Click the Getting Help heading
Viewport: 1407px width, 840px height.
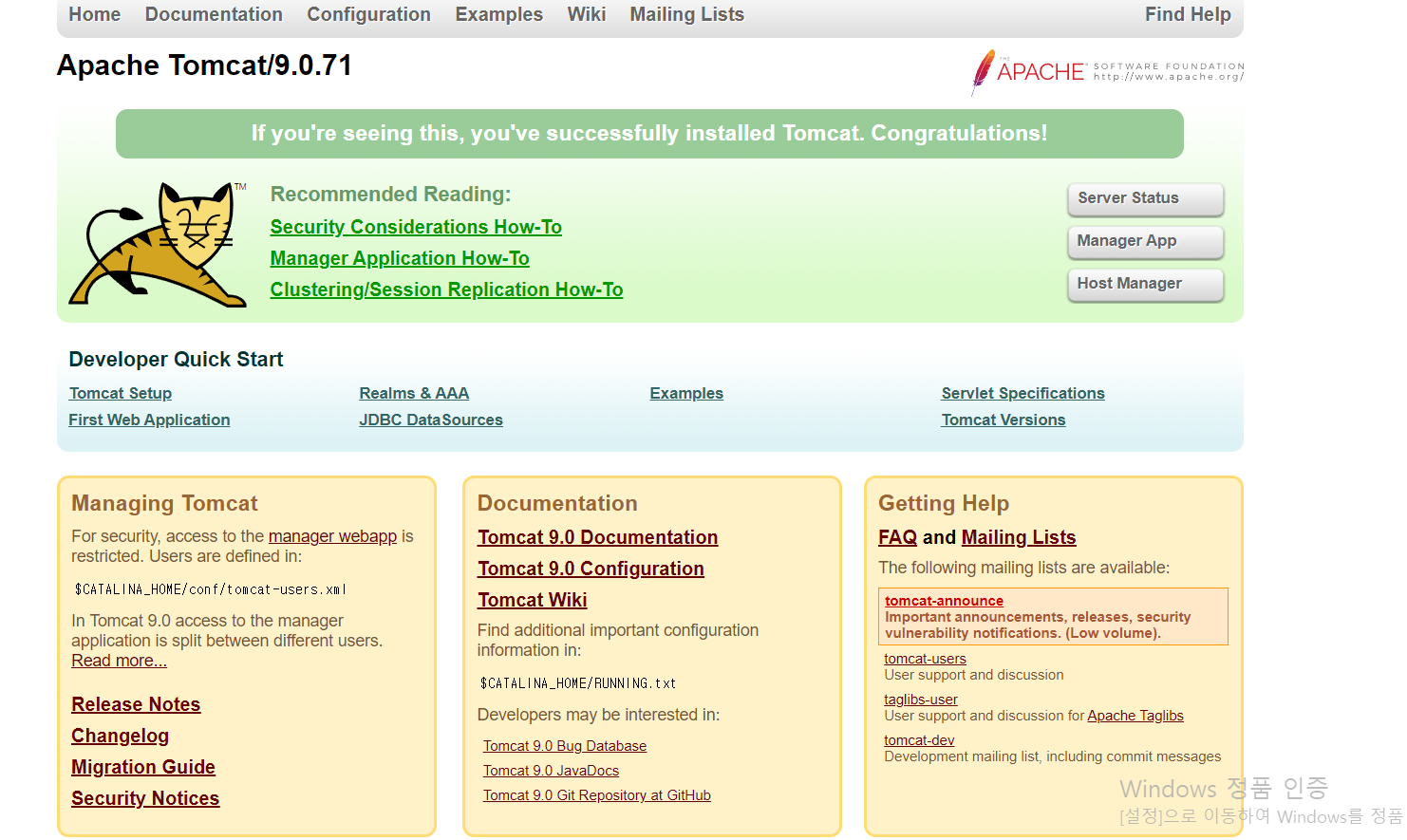944,503
